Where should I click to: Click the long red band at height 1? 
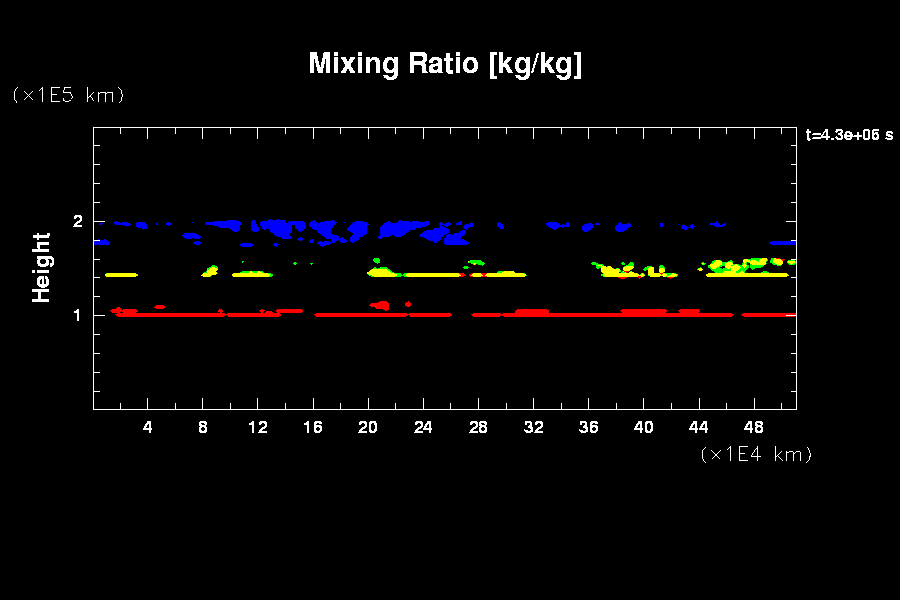tap(600, 314)
